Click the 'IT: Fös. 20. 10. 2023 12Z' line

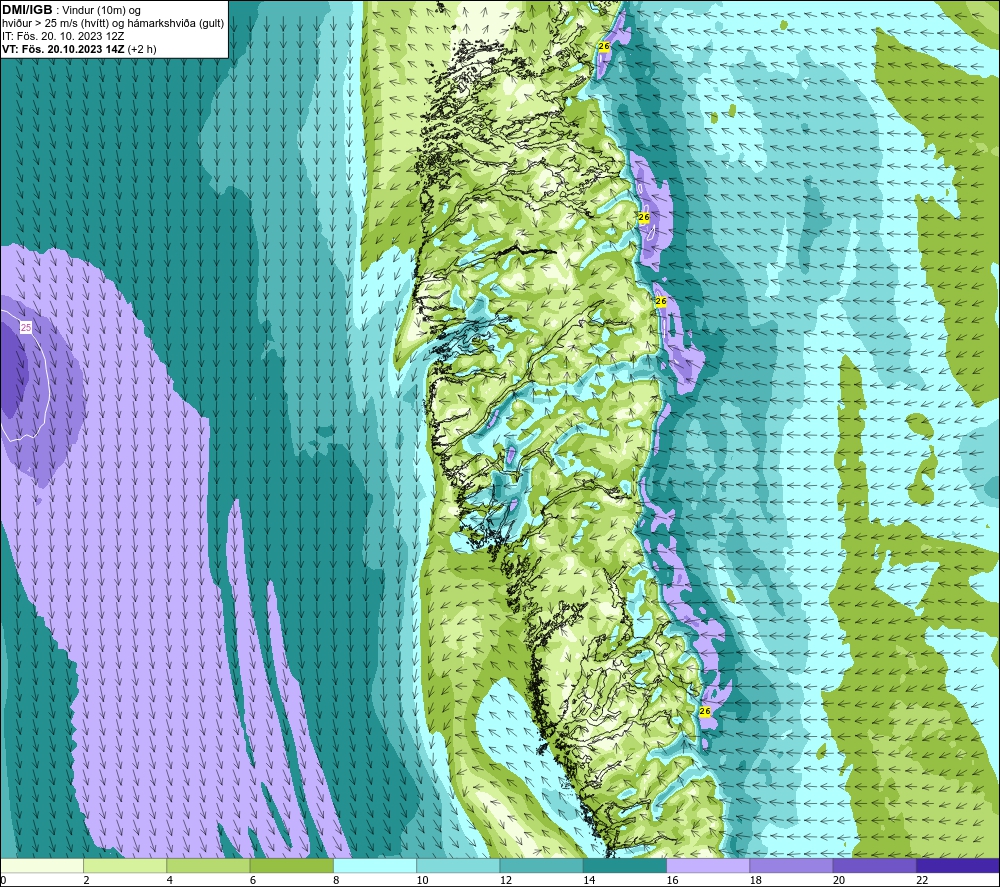pyautogui.click(x=62, y=36)
